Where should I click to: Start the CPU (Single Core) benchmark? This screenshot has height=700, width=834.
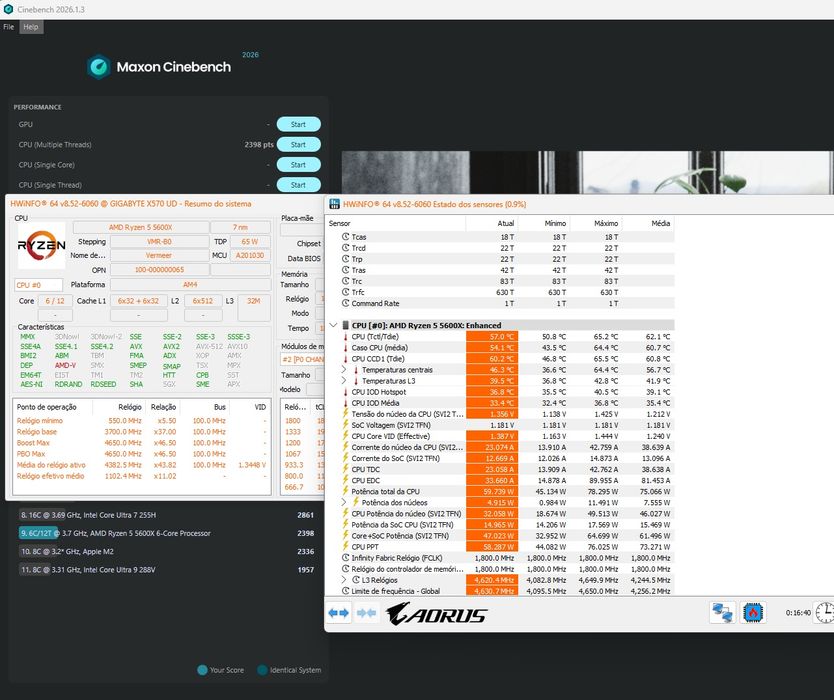298,165
